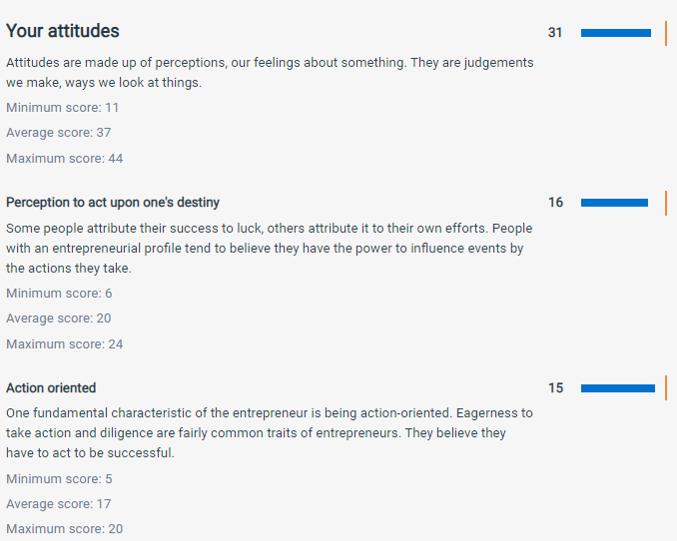
Task: Select the "Average score: 37" text
Action: click(58, 132)
